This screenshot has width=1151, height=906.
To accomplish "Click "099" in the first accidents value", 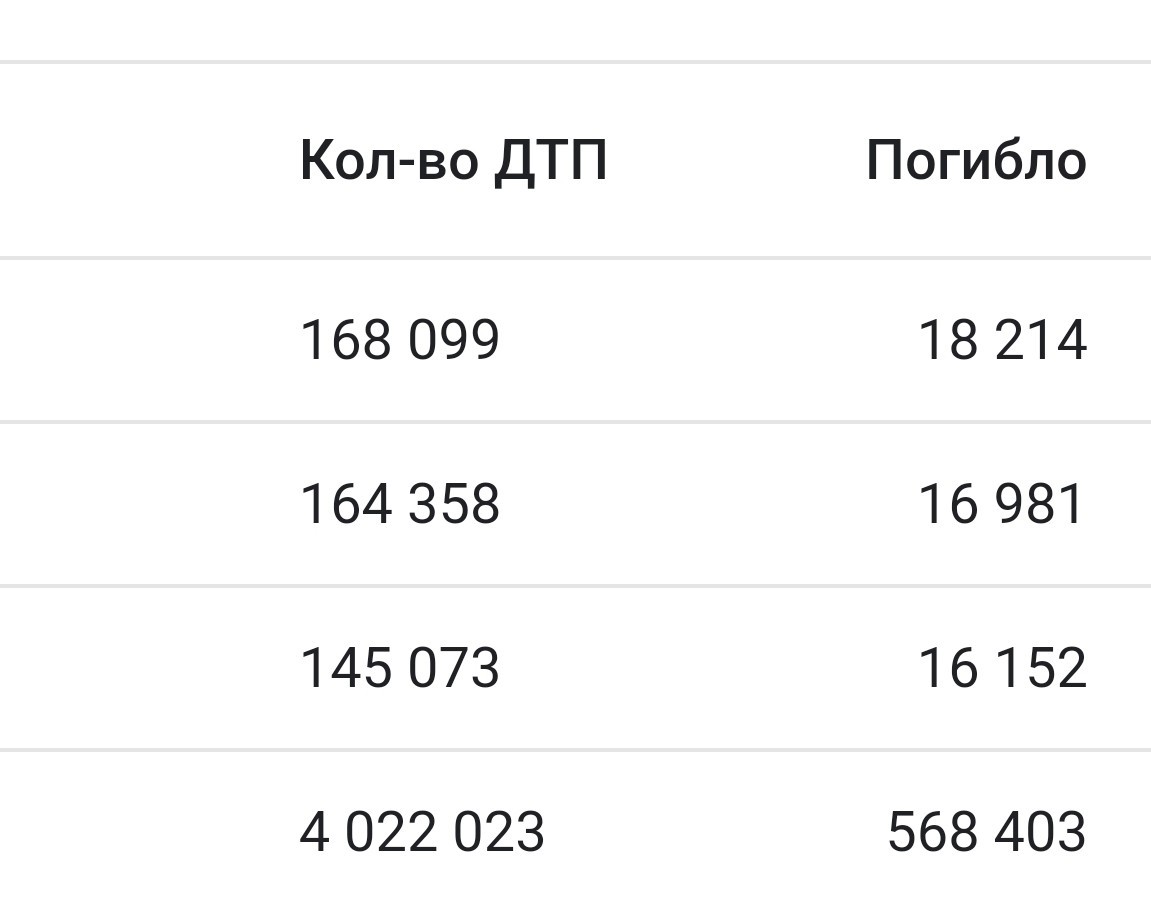I will [454, 340].
